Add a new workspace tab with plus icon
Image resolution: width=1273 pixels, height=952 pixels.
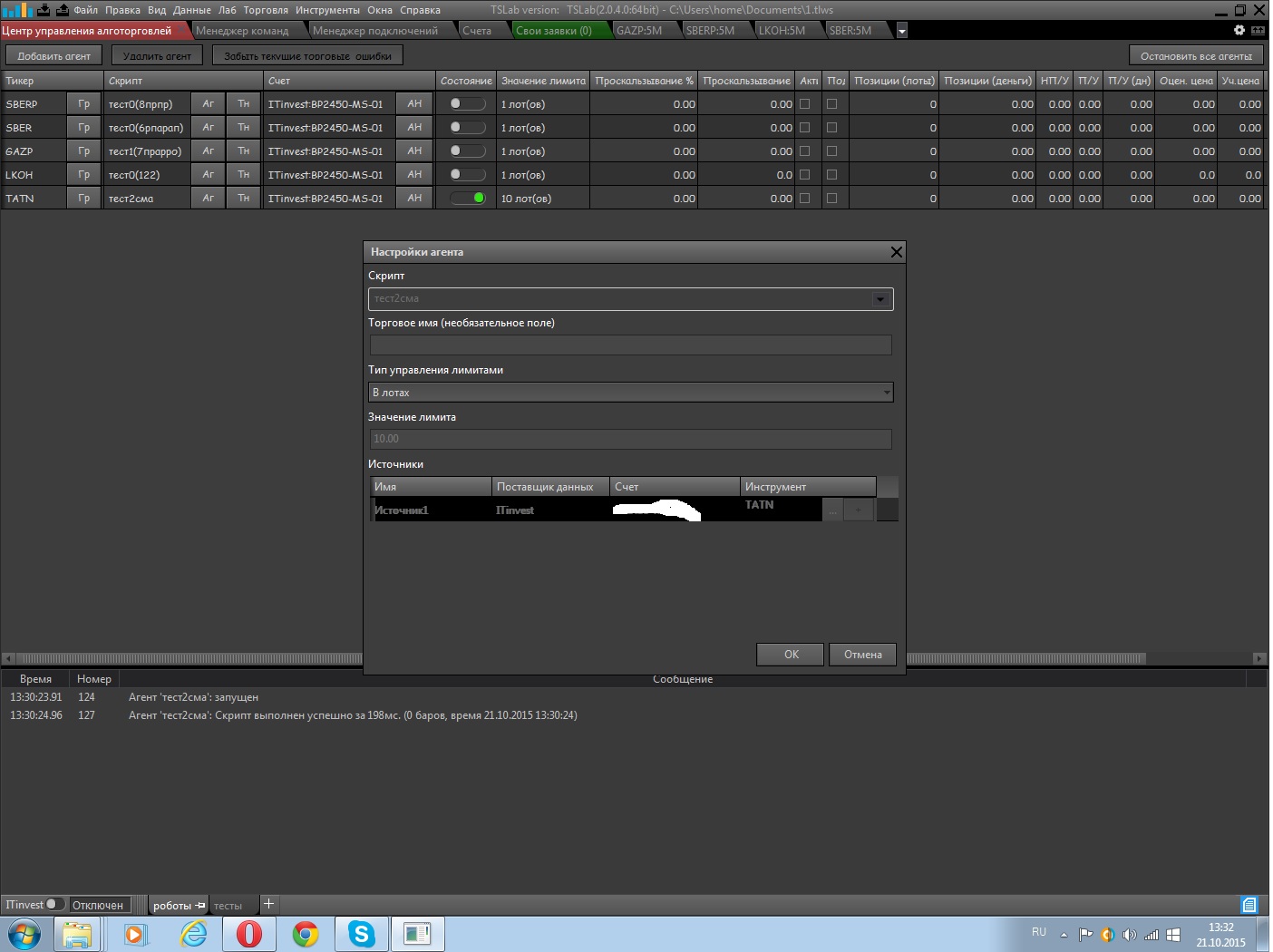[268, 904]
